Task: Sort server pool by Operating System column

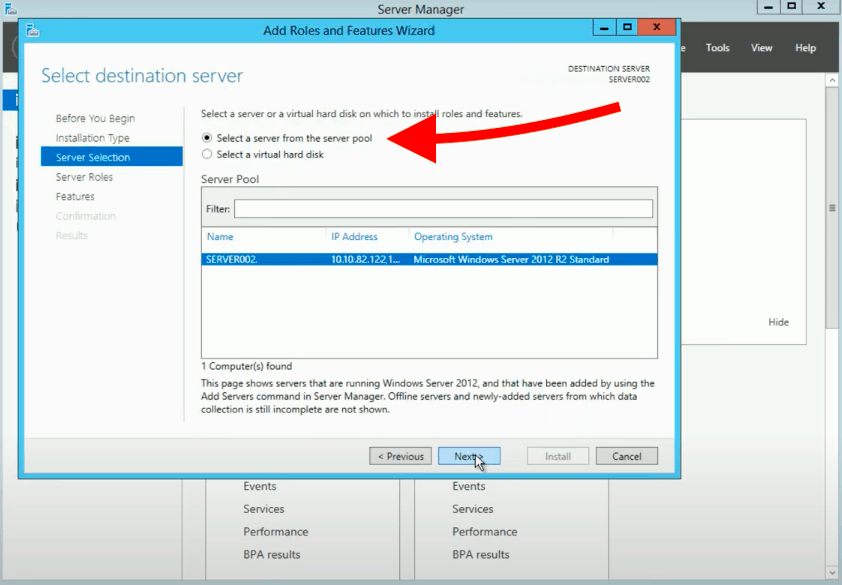Action: 453,236
